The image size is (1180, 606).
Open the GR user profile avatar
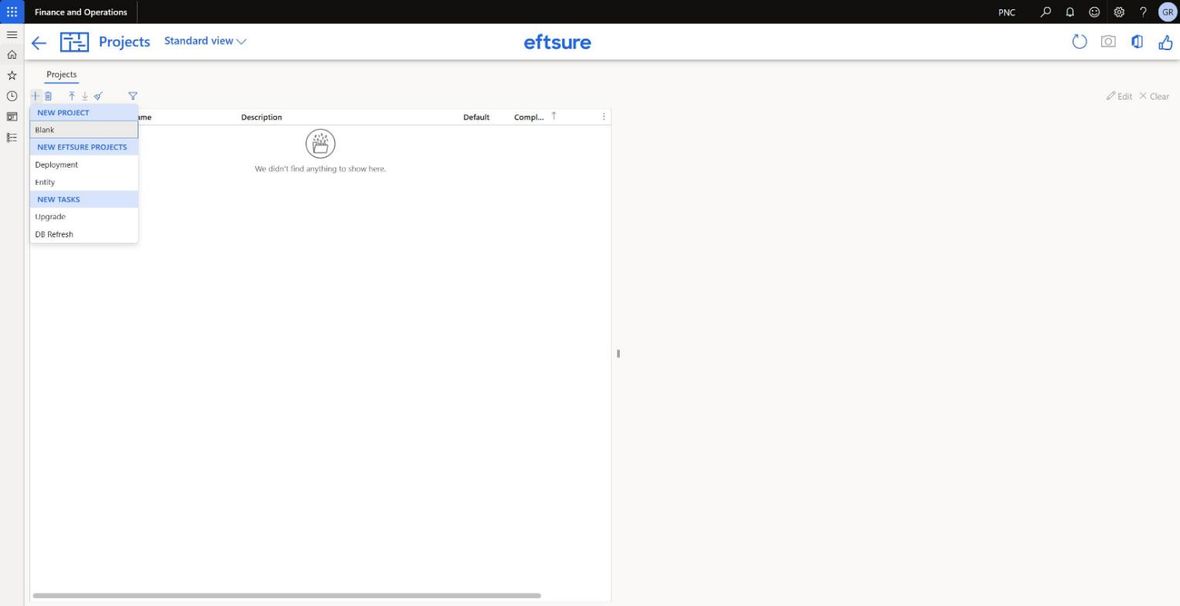pyautogui.click(x=1167, y=12)
